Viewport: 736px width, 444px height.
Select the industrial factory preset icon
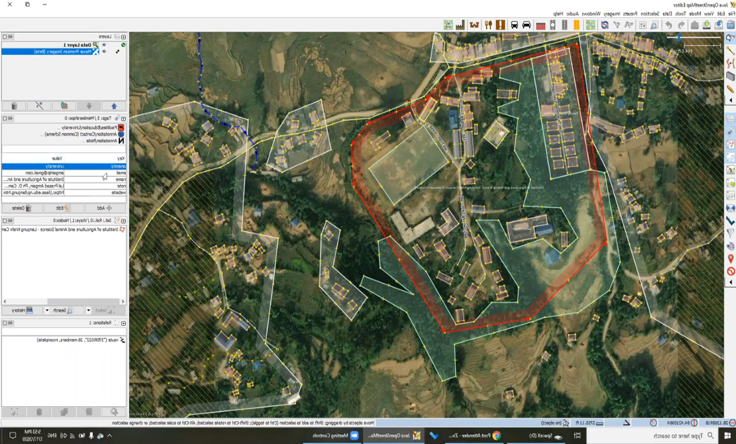click(460, 25)
